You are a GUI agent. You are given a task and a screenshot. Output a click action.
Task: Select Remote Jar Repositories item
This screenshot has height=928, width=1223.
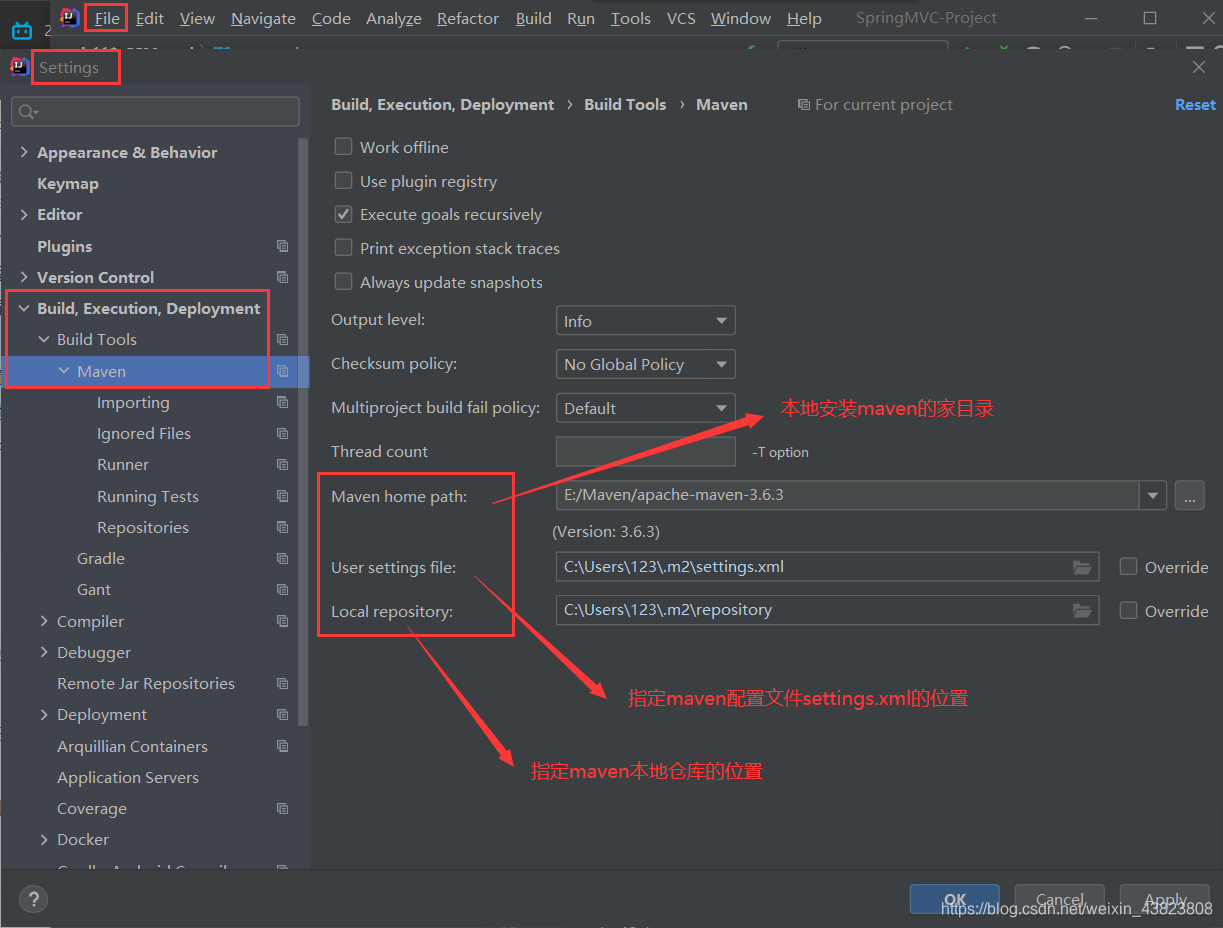pos(146,683)
